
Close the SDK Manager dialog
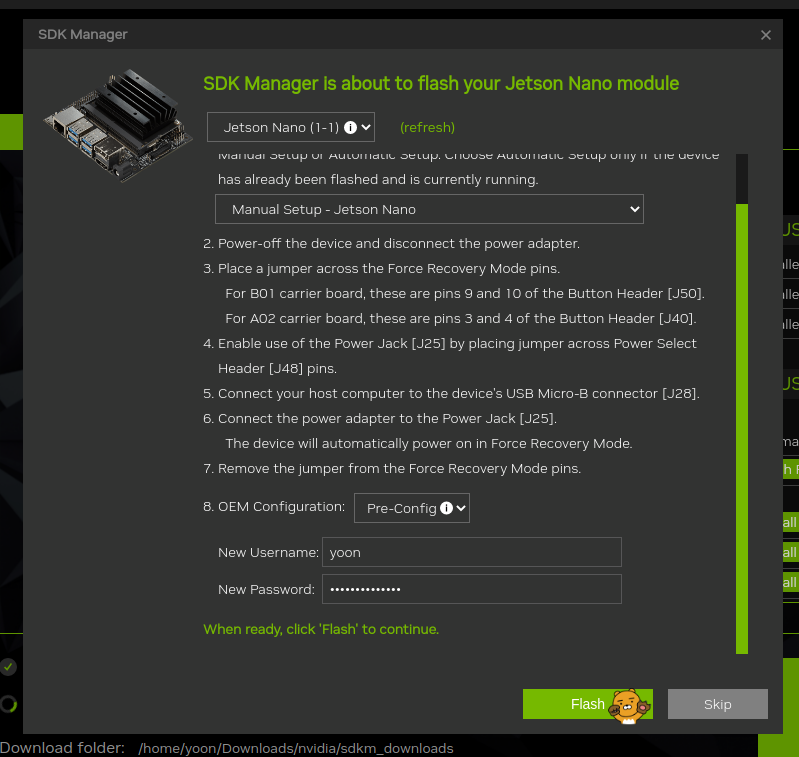coord(765,35)
